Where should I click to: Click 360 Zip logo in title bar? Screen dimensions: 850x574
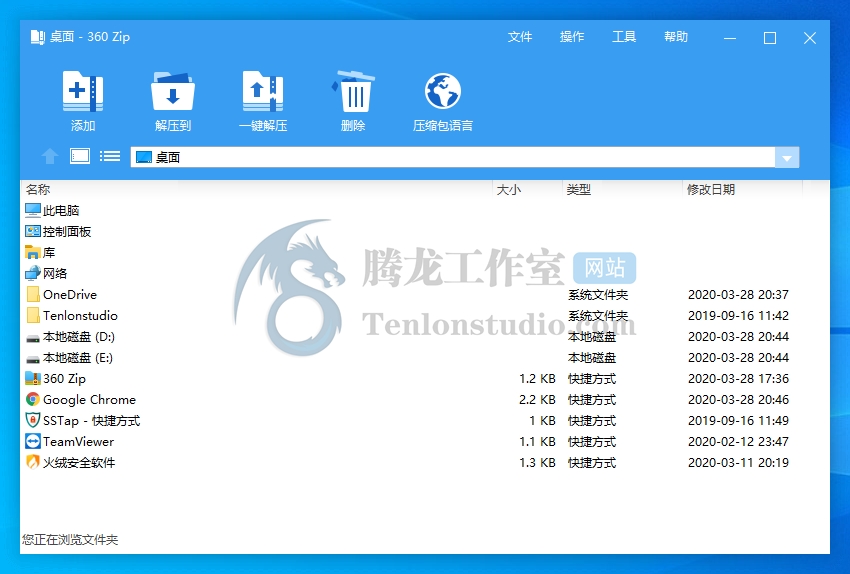pyautogui.click(x=37, y=37)
